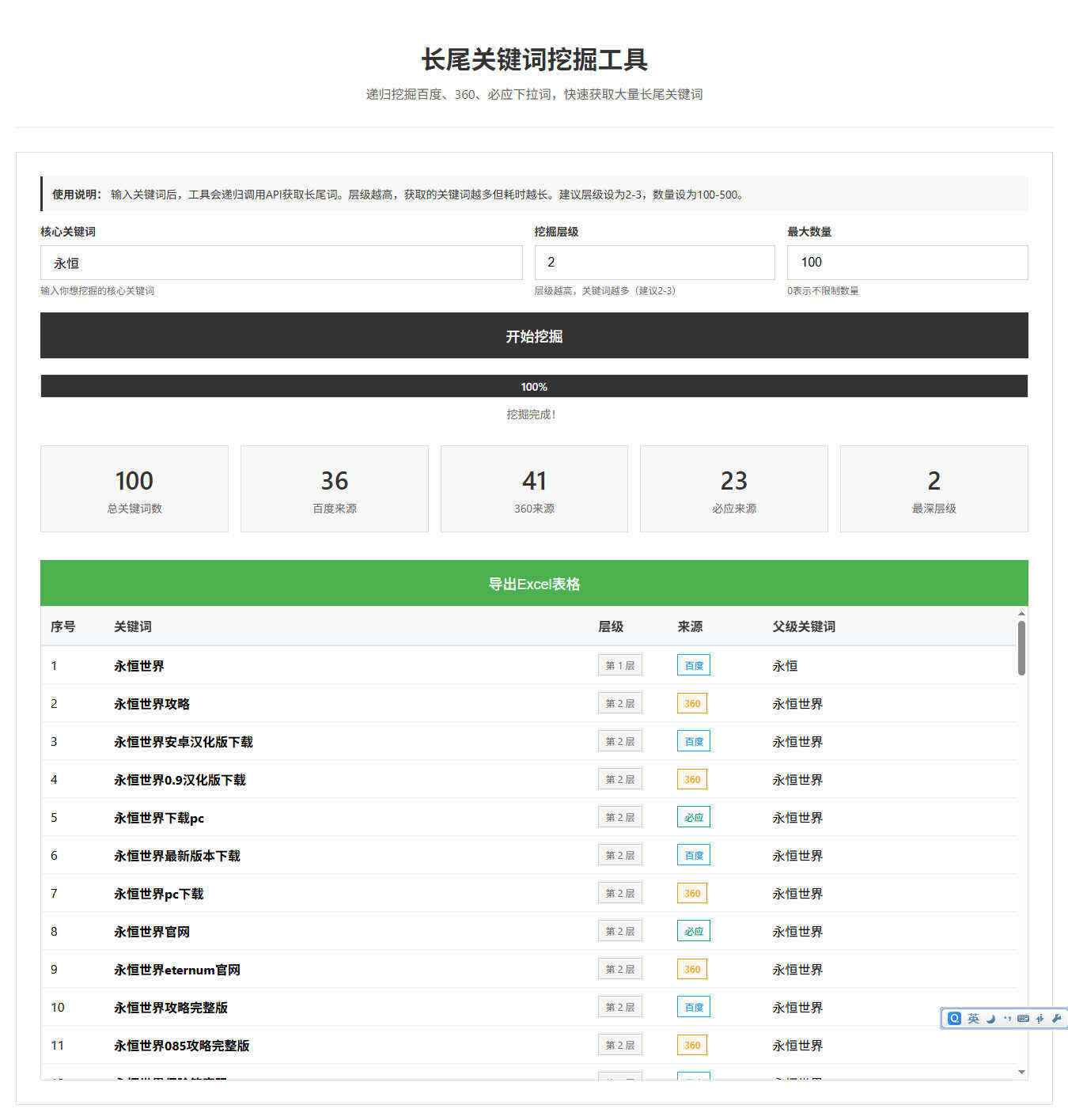This screenshot has height=1120, width=1068.
Task: Click the 100% progress bar
Action: pos(534,386)
